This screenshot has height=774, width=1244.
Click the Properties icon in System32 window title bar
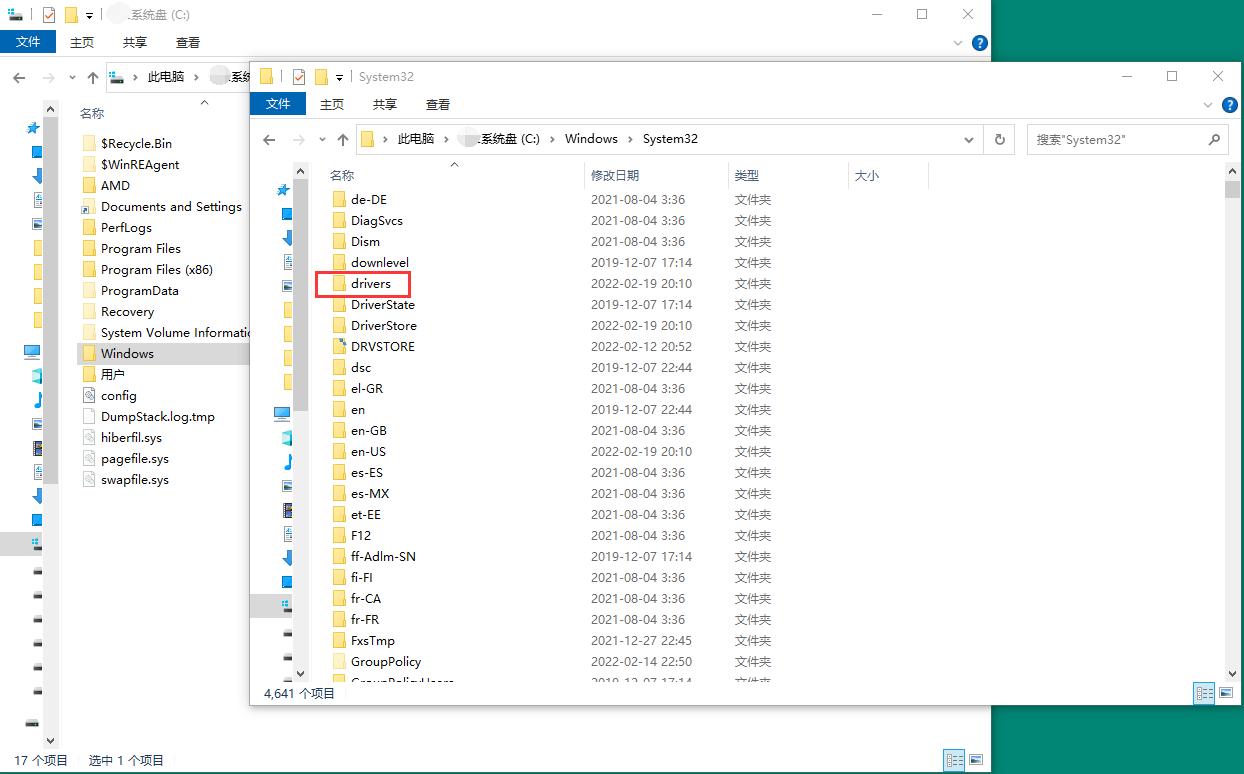pos(298,76)
